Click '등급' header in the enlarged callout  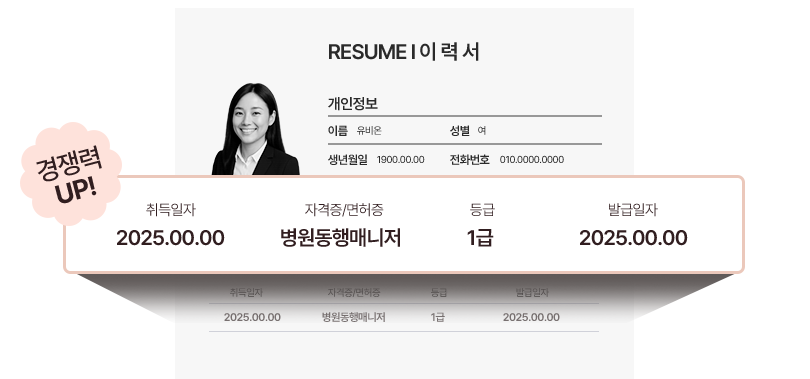tap(482, 210)
